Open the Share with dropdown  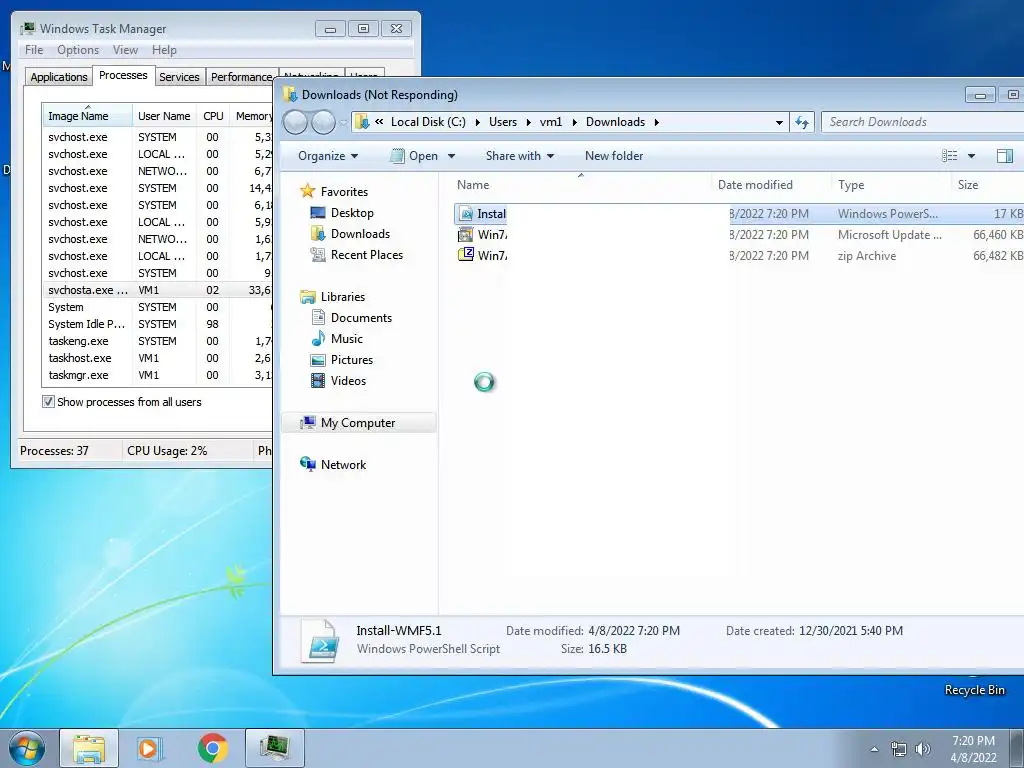pos(520,155)
